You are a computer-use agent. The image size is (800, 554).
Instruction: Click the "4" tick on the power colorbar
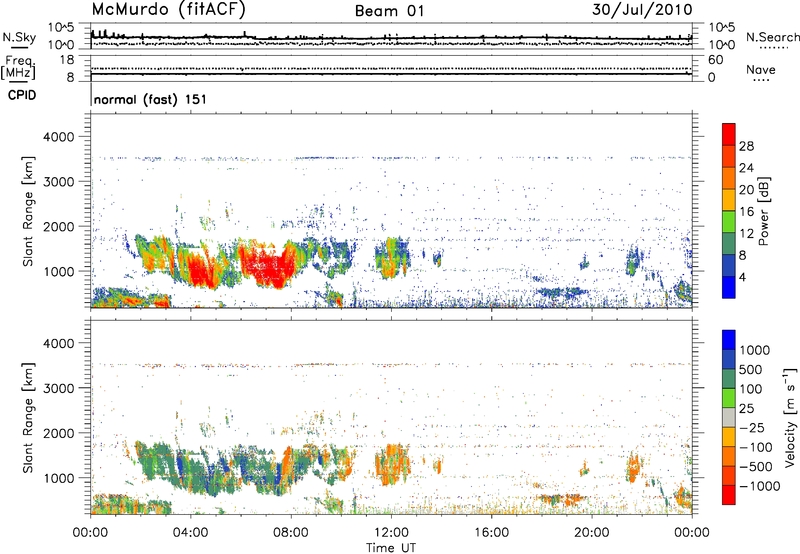pyautogui.click(x=742, y=277)
